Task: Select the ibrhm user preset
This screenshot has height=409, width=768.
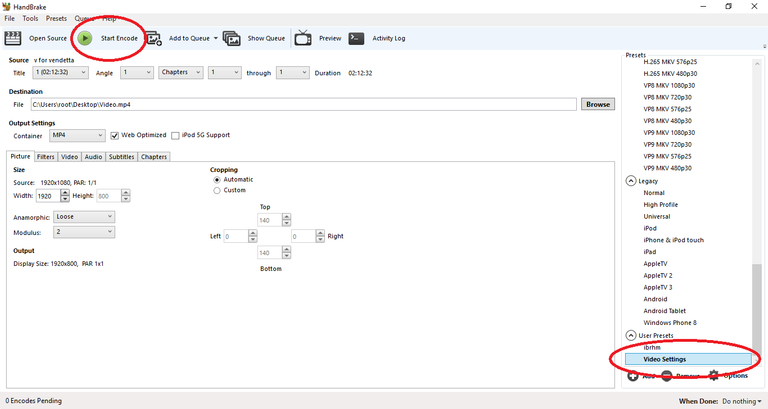Action: pos(652,347)
